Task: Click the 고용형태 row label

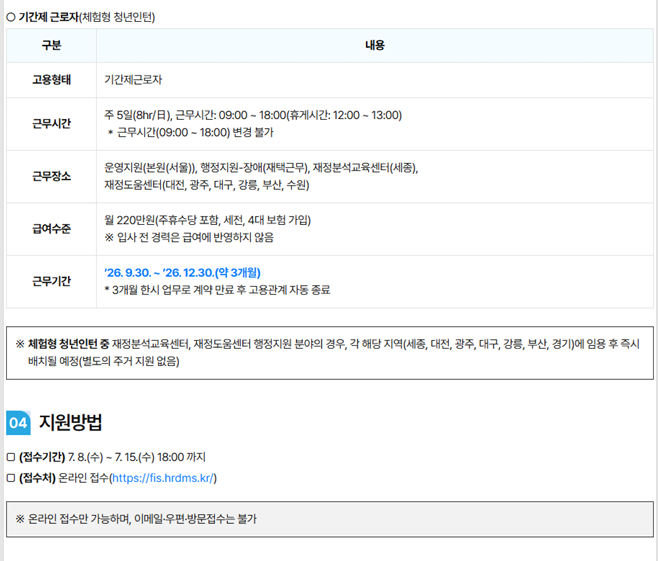Action: pos(51,80)
